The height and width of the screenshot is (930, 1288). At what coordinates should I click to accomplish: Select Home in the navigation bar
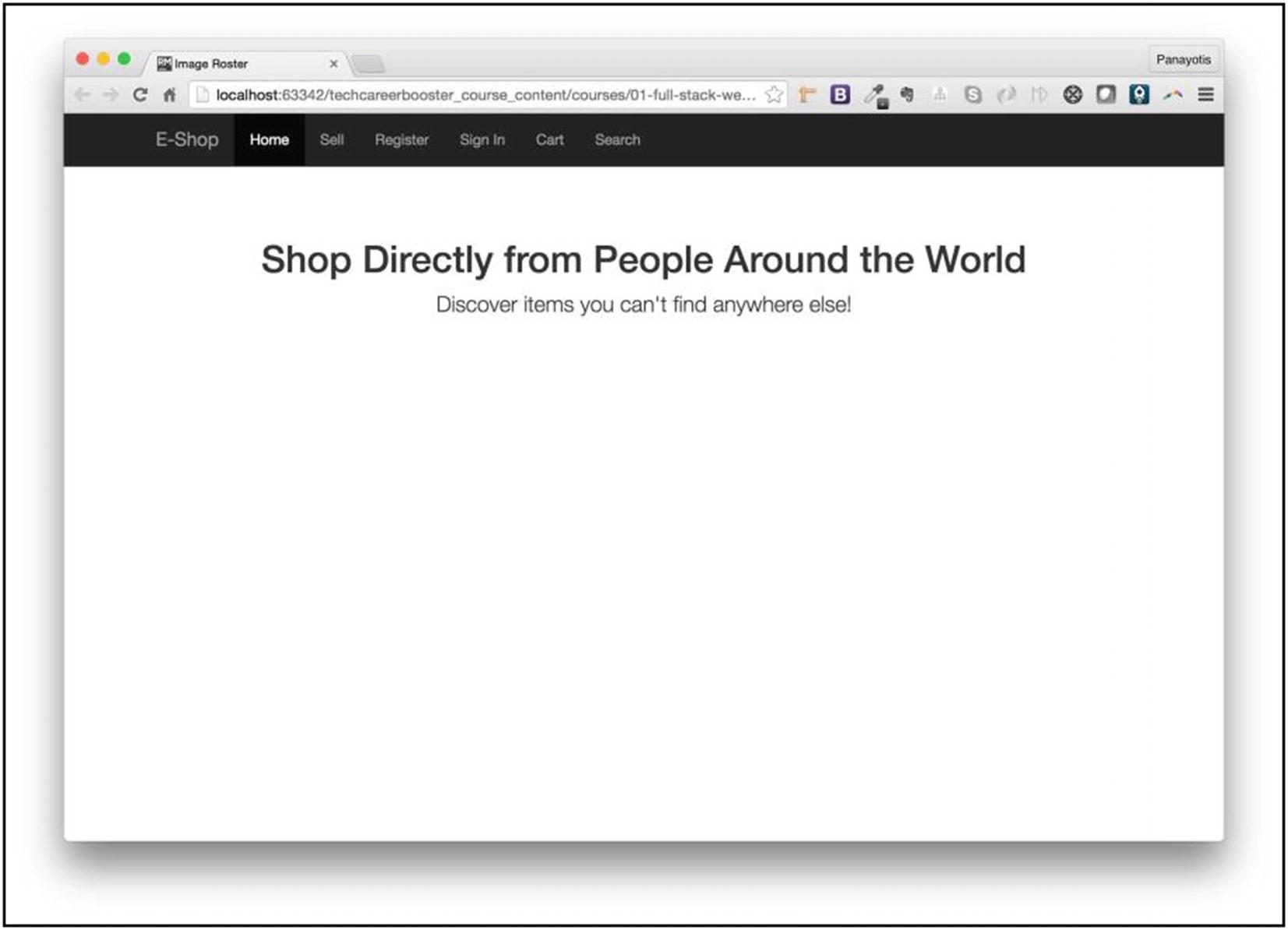[x=269, y=140]
